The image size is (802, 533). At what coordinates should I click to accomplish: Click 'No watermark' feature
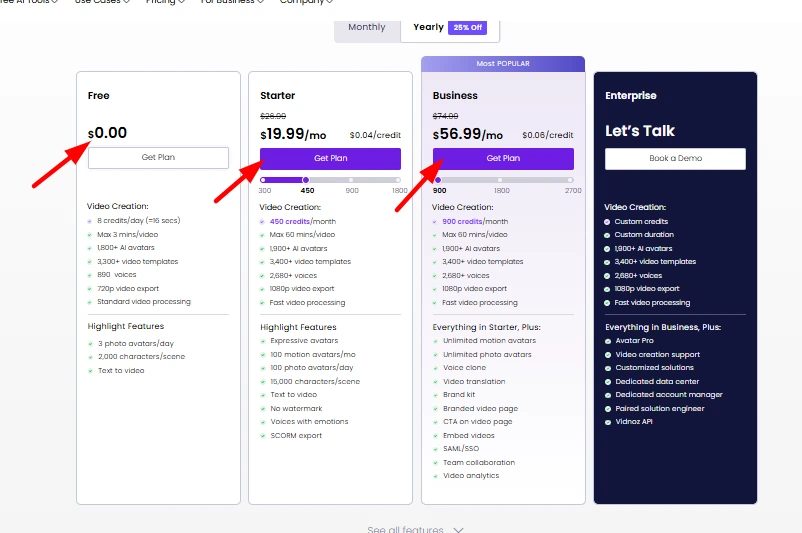click(x=296, y=409)
